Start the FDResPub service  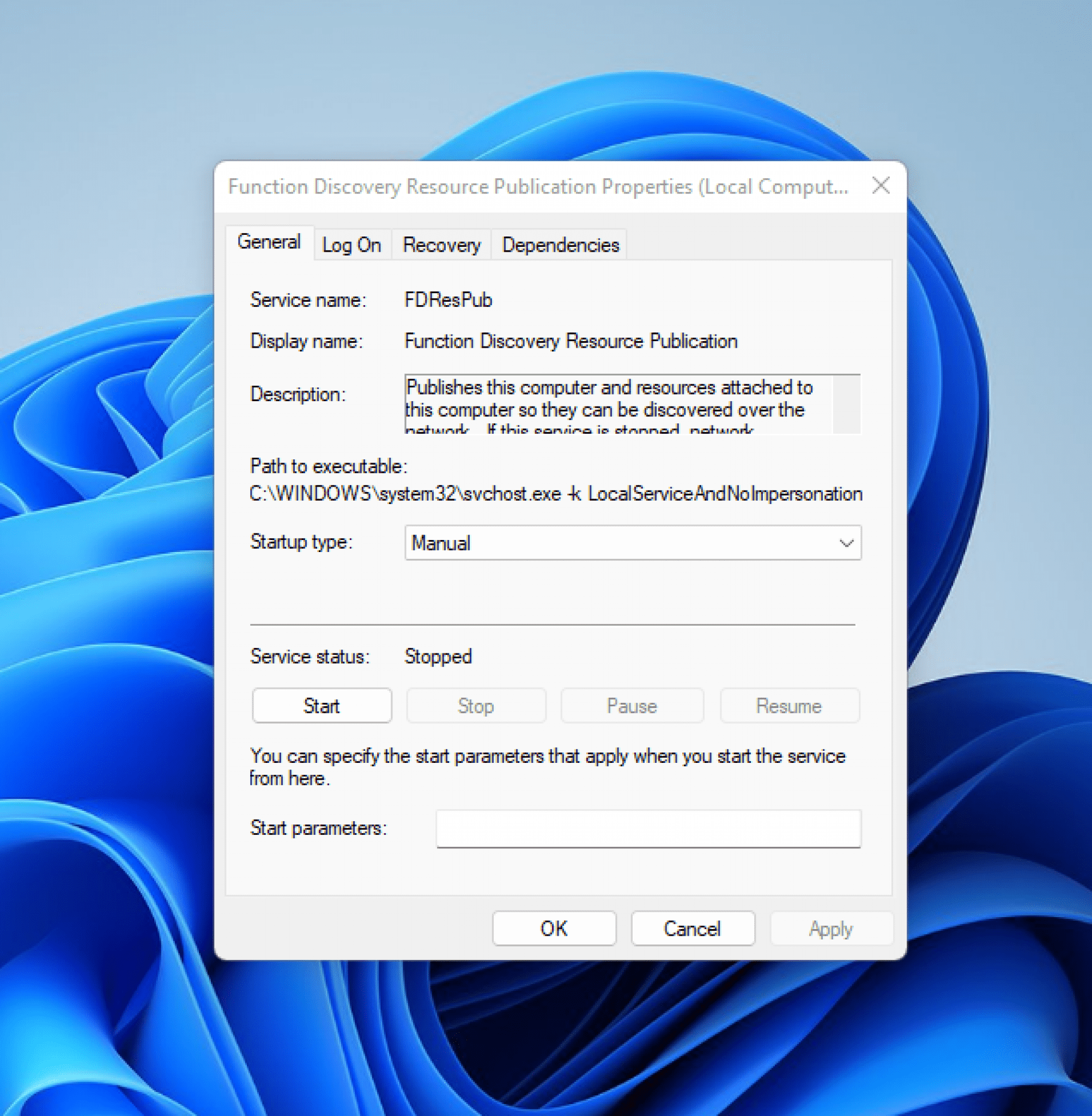click(x=321, y=706)
